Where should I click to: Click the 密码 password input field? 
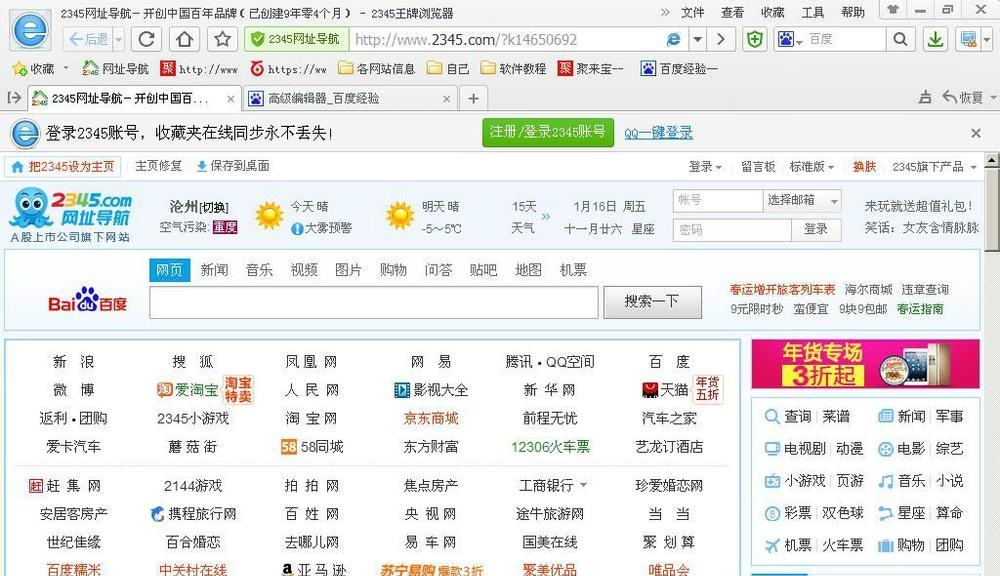[732, 230]
